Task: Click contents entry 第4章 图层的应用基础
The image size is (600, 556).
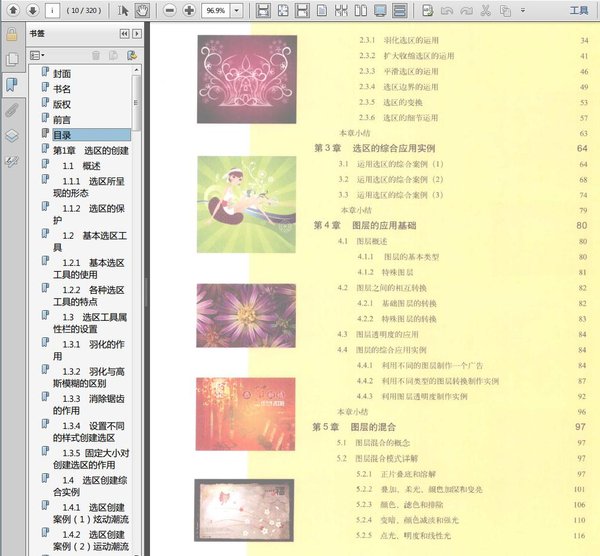Action: [x=365, y=225]
